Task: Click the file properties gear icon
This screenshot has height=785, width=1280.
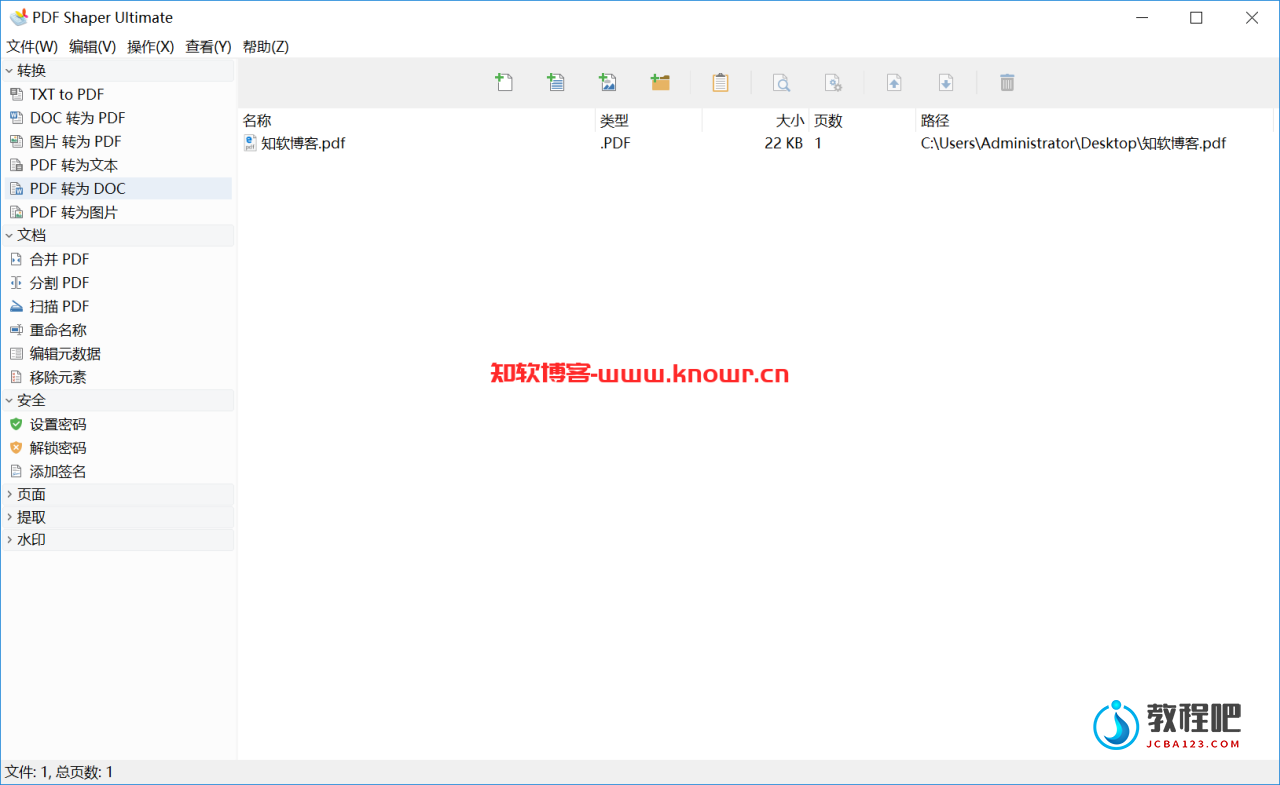Action: [833, 82]
